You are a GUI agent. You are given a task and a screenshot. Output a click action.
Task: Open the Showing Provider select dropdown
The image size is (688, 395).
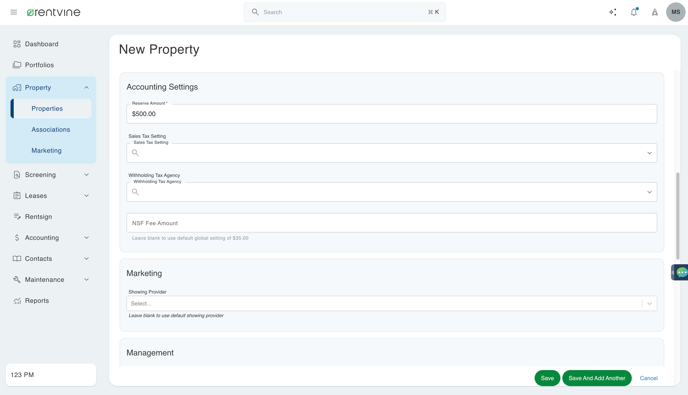click(392, 303)
